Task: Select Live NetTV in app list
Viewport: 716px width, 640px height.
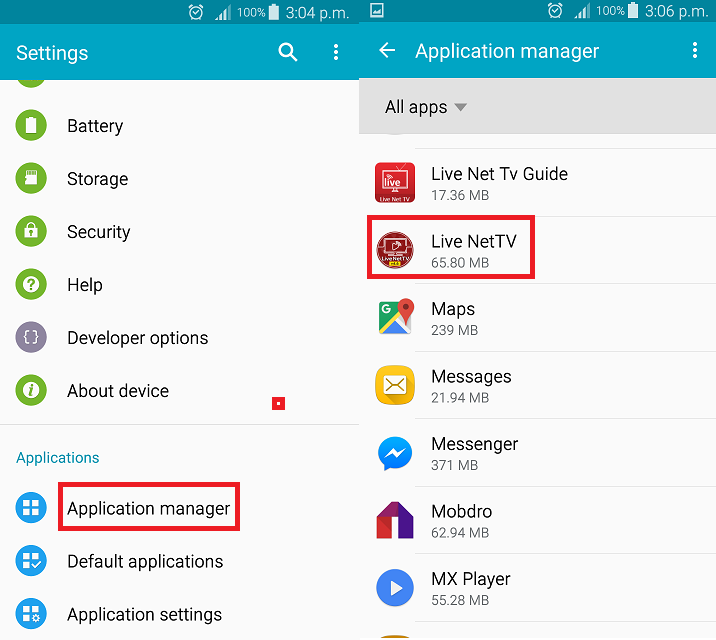Action: pyautogui.click(x=537, y=250)
